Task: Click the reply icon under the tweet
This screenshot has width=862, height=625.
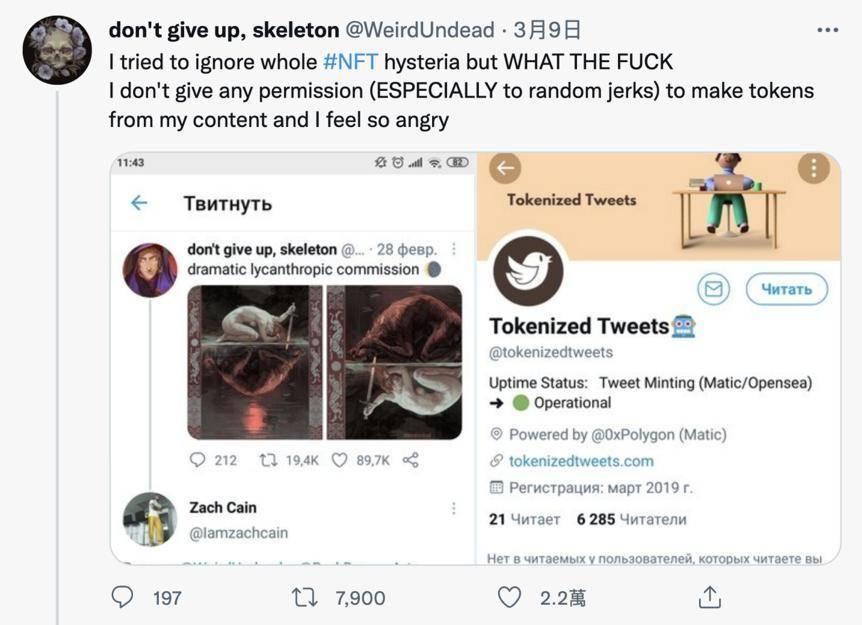Action: click(x=122, y=597)
